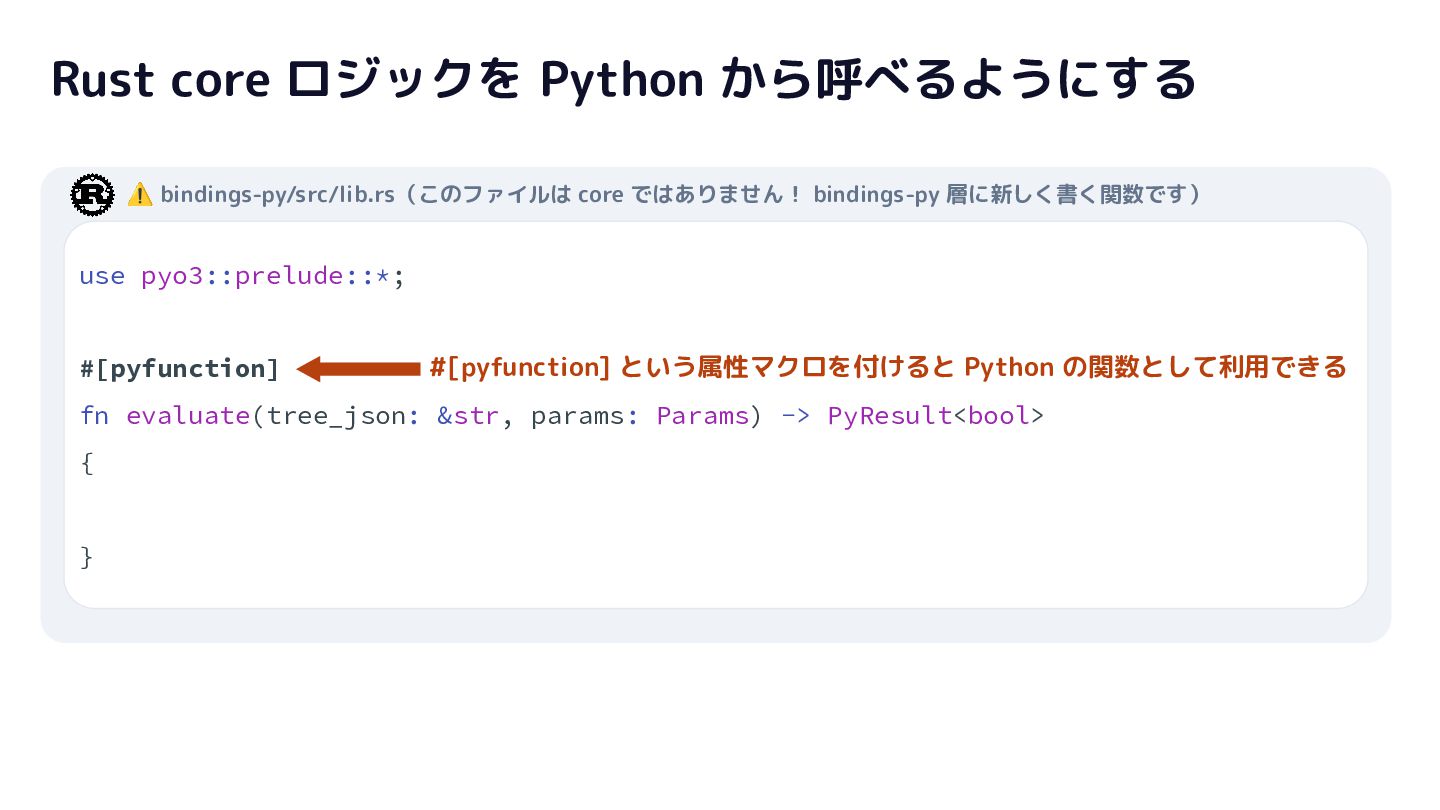Select the 'Params' type name
Image resolution: width=1440 pixels, height=810 pixels.
703,415
